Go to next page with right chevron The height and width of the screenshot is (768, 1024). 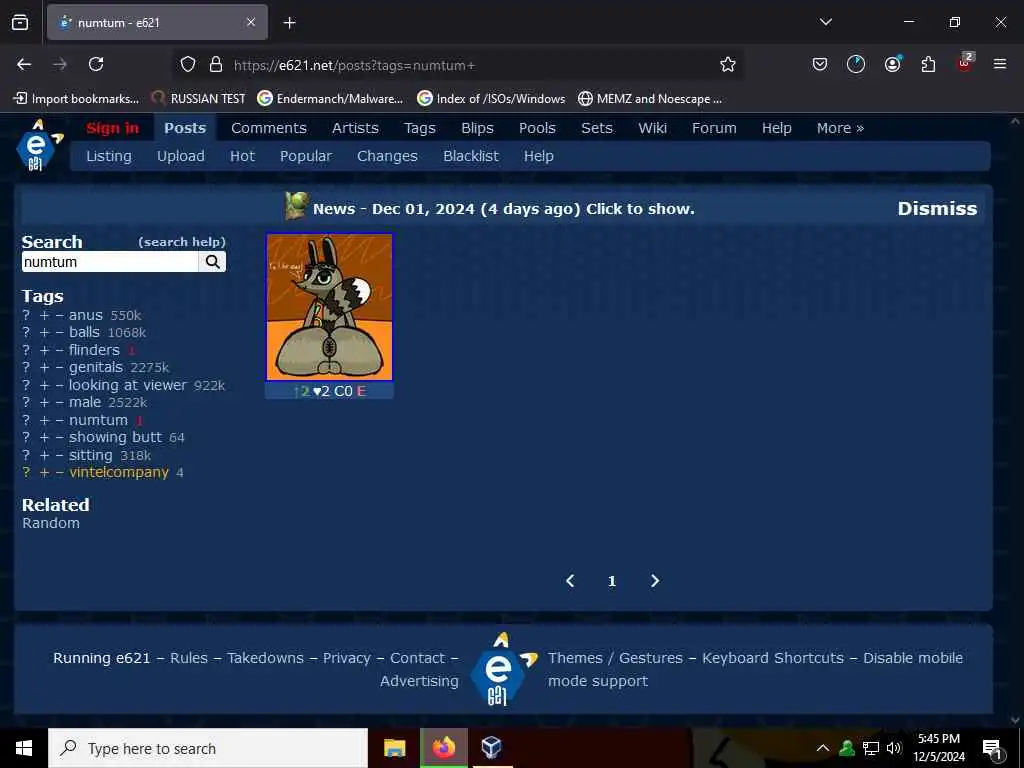coord(655,581)
